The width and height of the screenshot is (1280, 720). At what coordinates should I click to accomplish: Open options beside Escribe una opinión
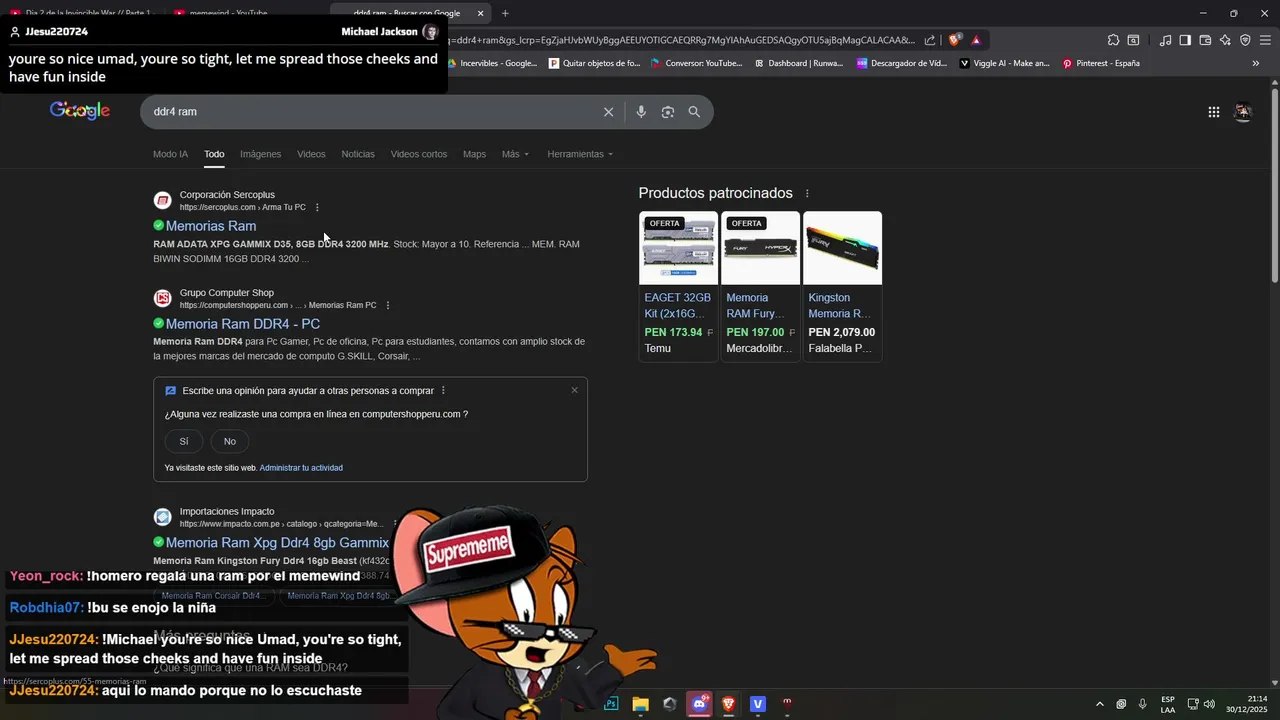[443, 390]
